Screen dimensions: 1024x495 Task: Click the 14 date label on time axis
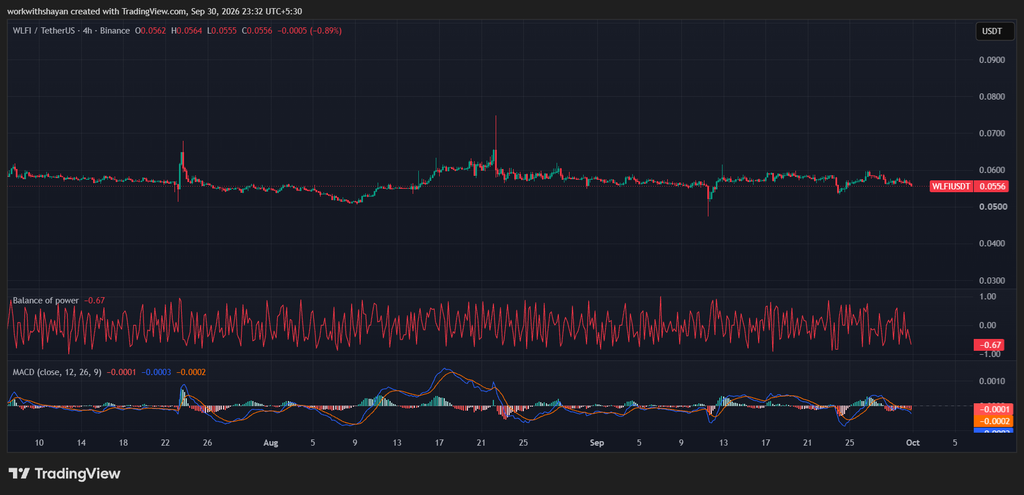(82, 443)
